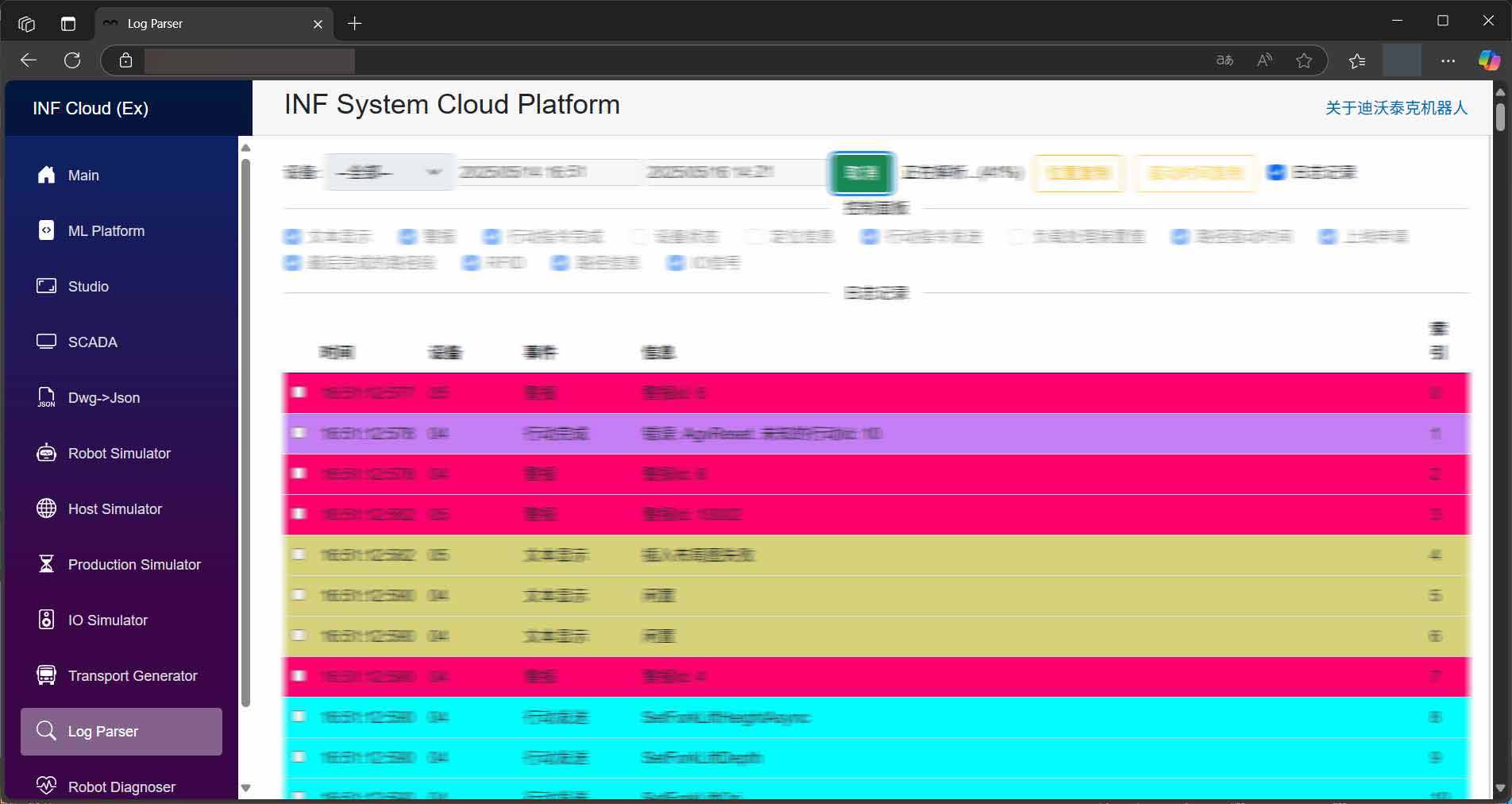
Task: Close the Log Parser tab
Action: pyautogui.click(x=318, y=24)
